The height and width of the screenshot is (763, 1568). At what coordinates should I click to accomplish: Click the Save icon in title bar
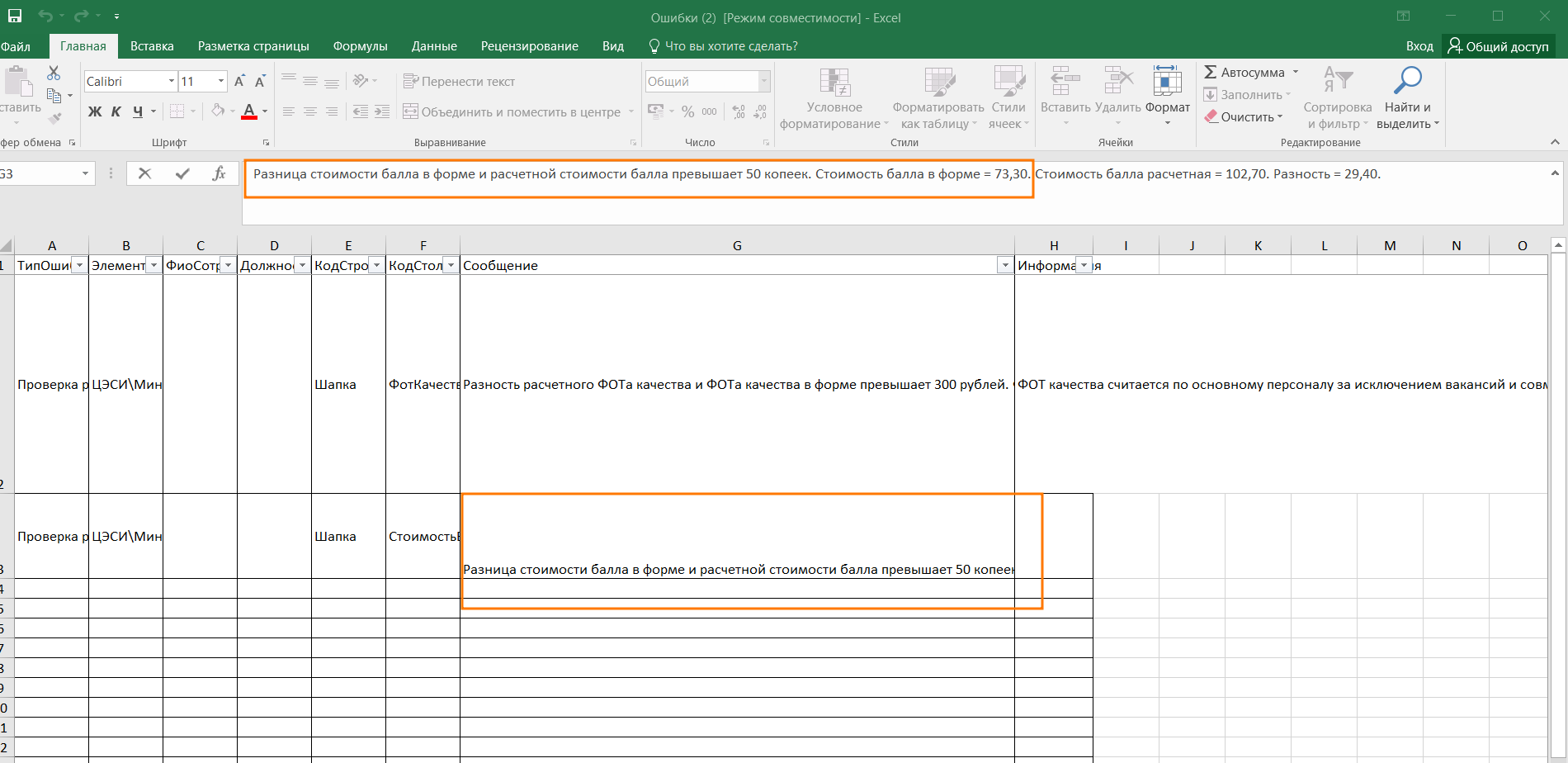click(15, 17)
